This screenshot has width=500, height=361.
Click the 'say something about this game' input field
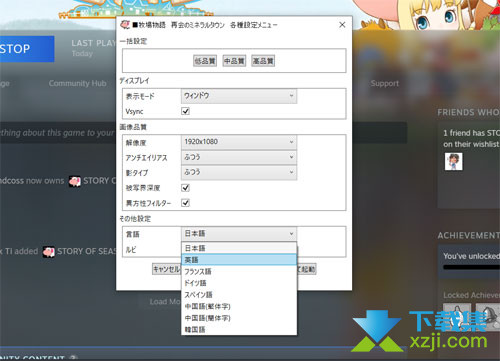57,133
